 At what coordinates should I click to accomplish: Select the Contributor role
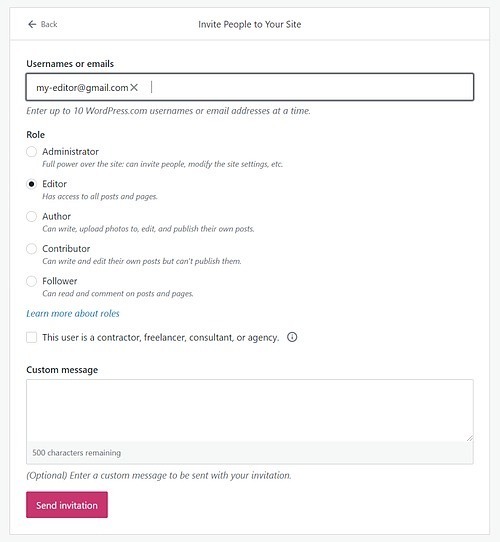point(31,249)
